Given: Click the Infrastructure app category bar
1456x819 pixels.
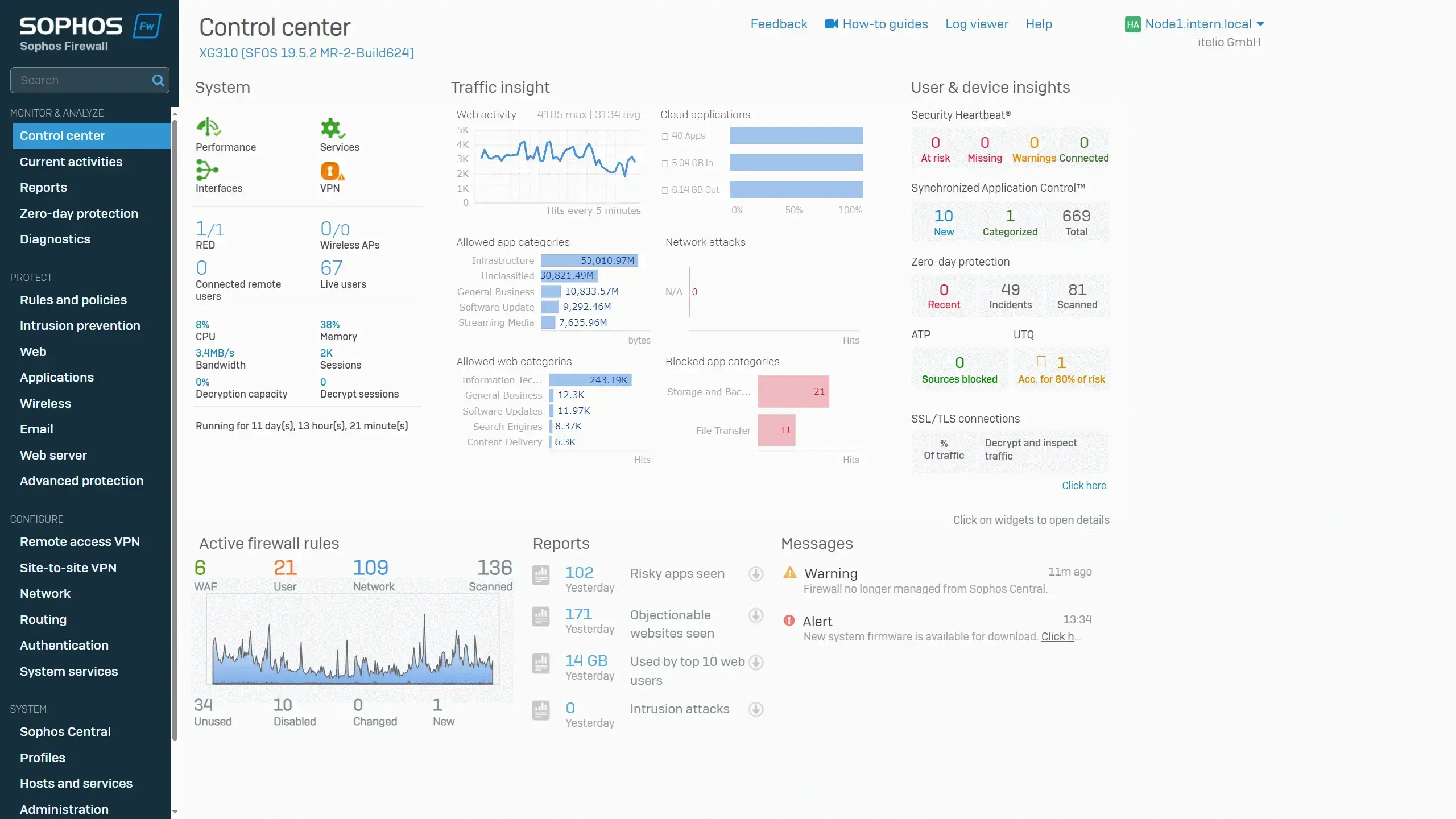Looking at the screenshot, I should 590,260.
